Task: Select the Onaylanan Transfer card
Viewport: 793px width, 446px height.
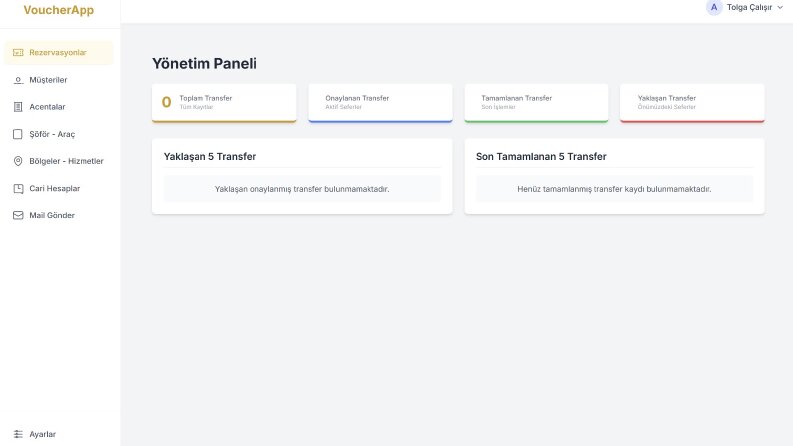Action: 380,103
